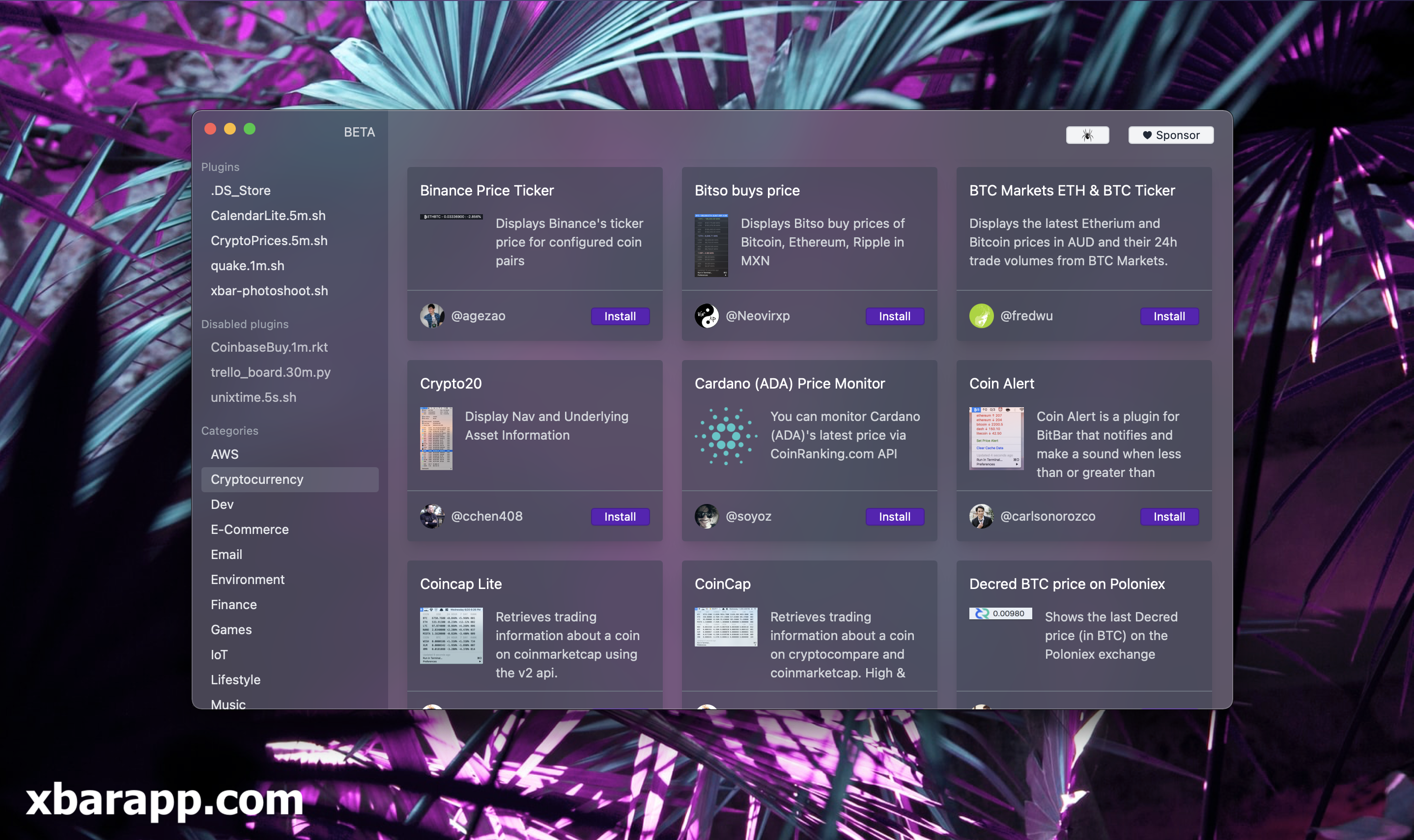Viewport: 1414px width, 840px height.
Task: Open @fredwu green avatar
Action: point(981,316)
